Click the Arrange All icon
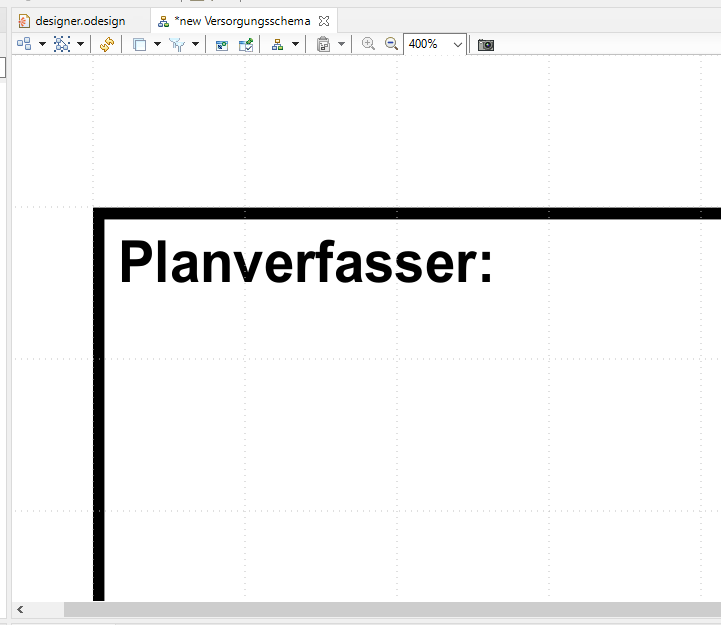Viewport: 721px width, 625px height. click(x=24, y=44)
